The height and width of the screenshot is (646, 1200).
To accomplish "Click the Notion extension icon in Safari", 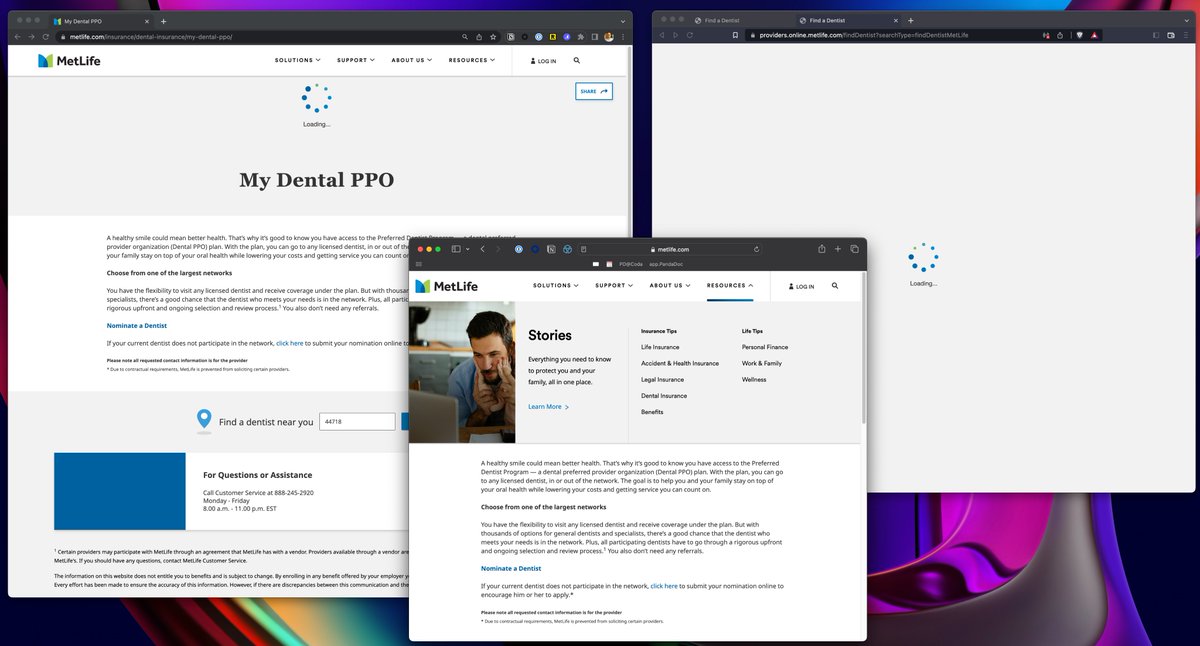I will tap(551, 249).
